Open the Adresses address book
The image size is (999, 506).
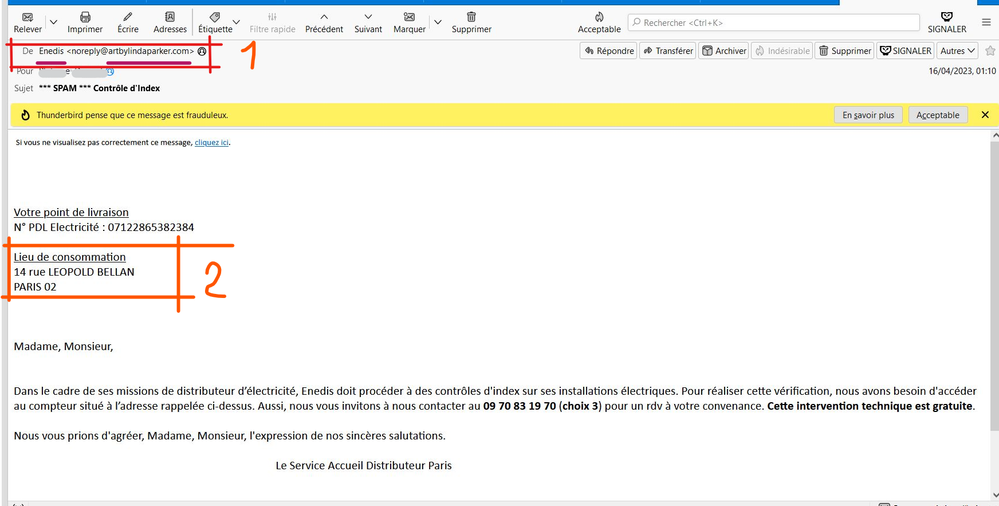tap(170, 18)
